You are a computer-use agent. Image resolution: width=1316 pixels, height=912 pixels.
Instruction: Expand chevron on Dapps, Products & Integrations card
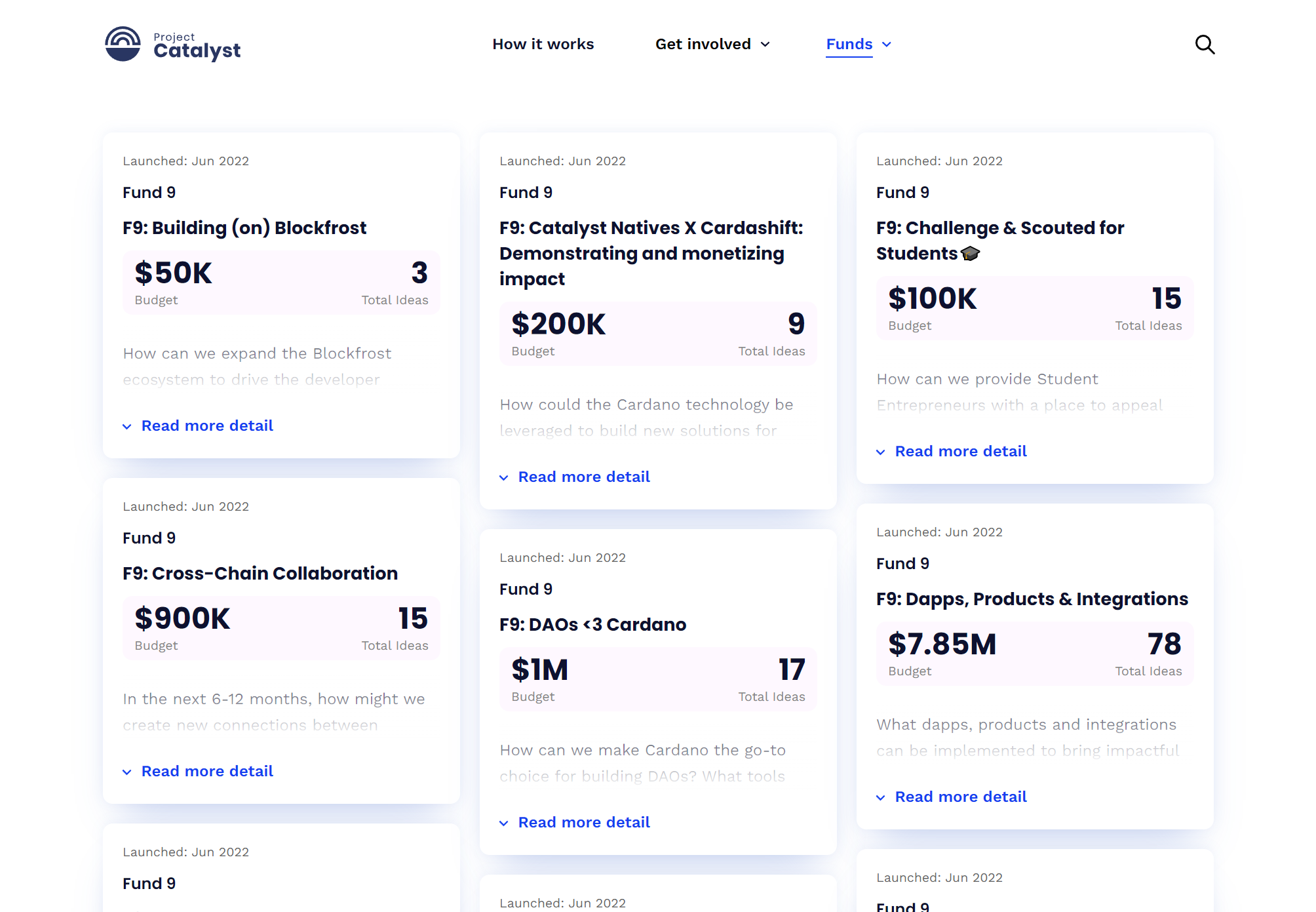(x=881, y=798)
